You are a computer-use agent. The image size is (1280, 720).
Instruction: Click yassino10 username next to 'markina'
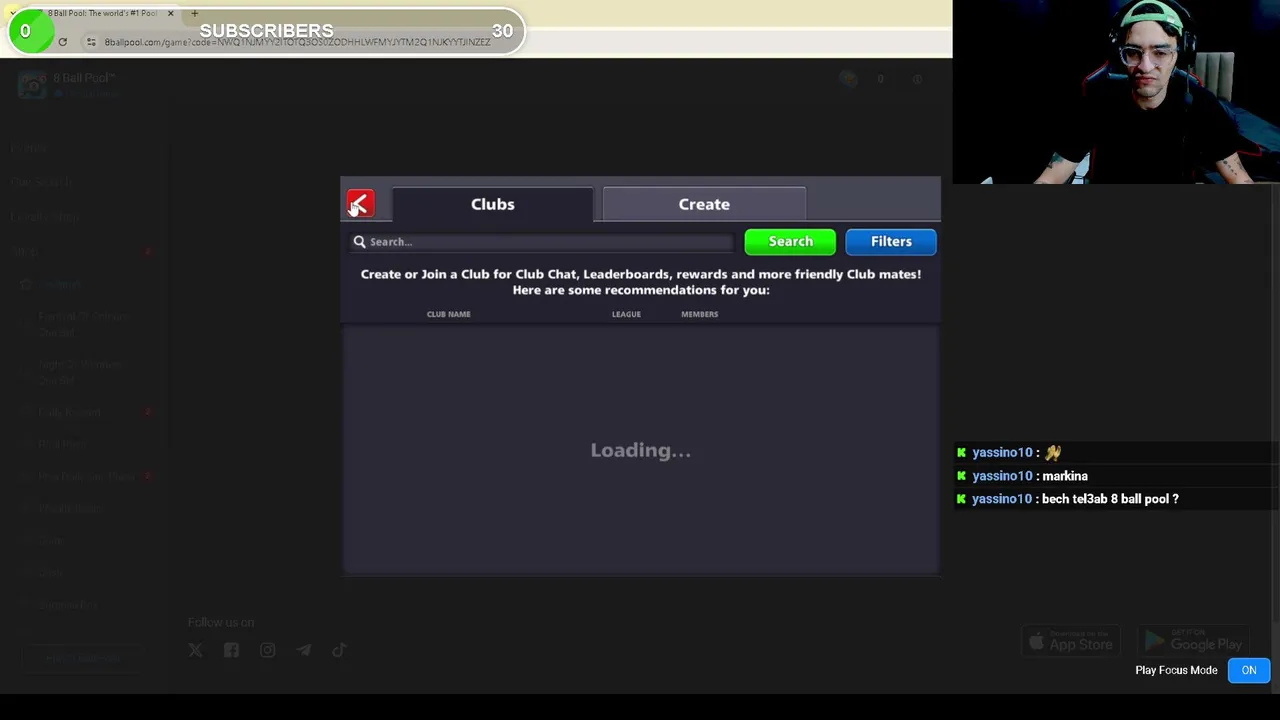(1001, 476)
